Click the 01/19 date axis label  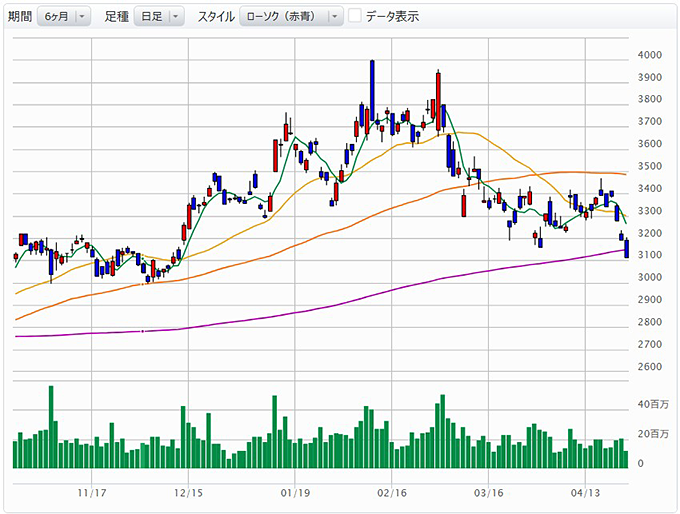pos(294,493)
